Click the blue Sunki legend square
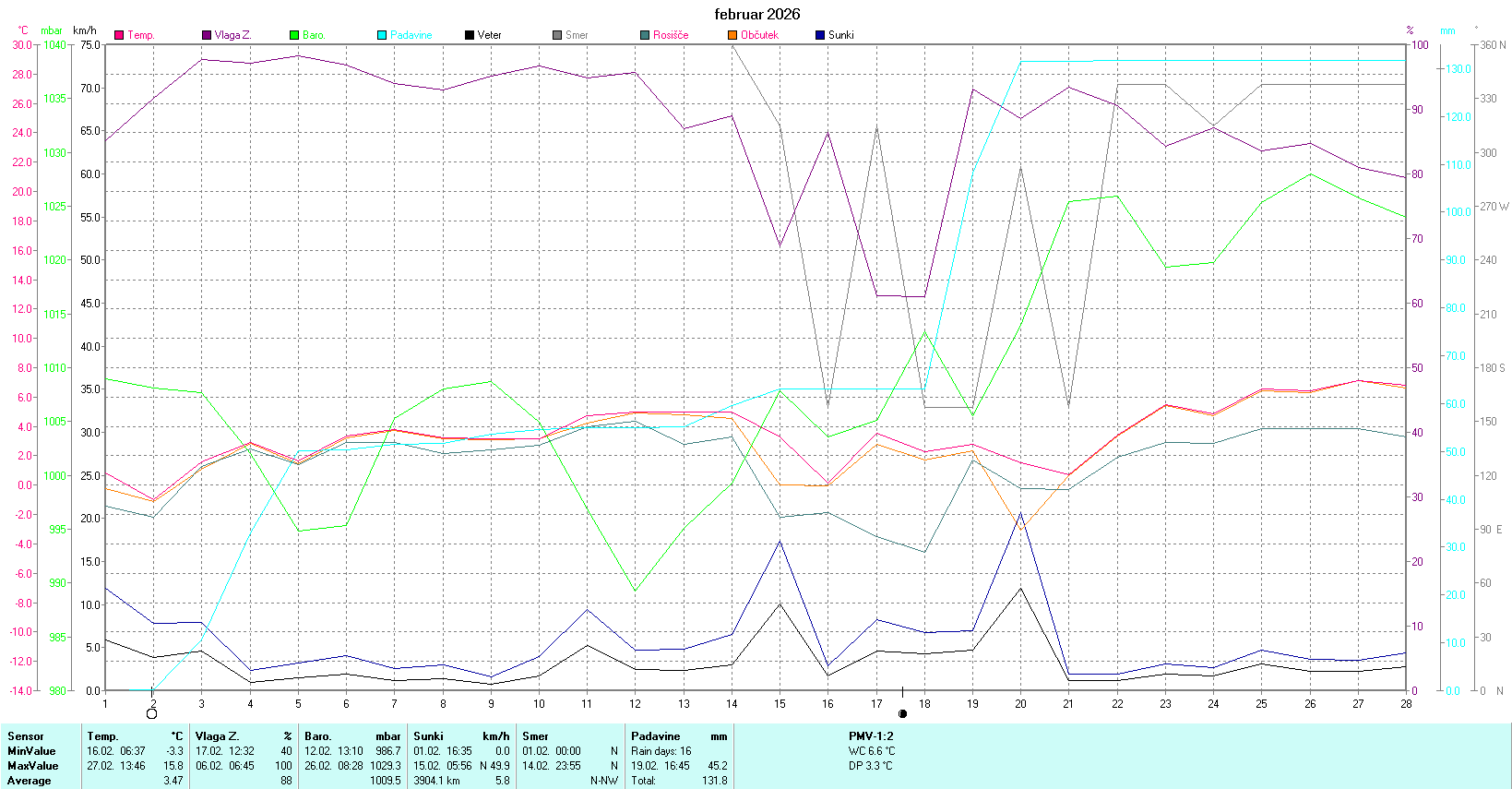1512x789 pixels. [x=820, y=35]
